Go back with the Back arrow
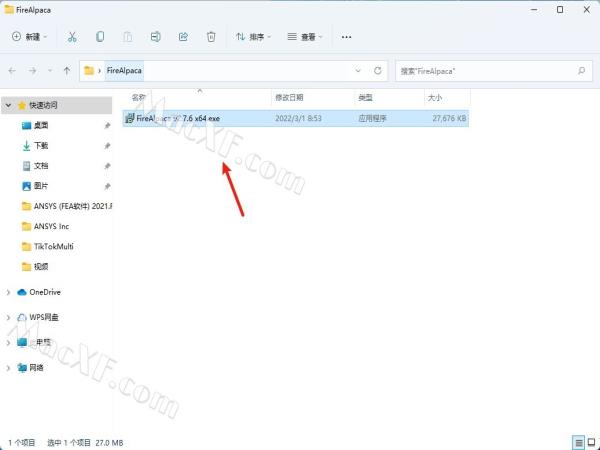600x450 pixels. coord(12,70)
